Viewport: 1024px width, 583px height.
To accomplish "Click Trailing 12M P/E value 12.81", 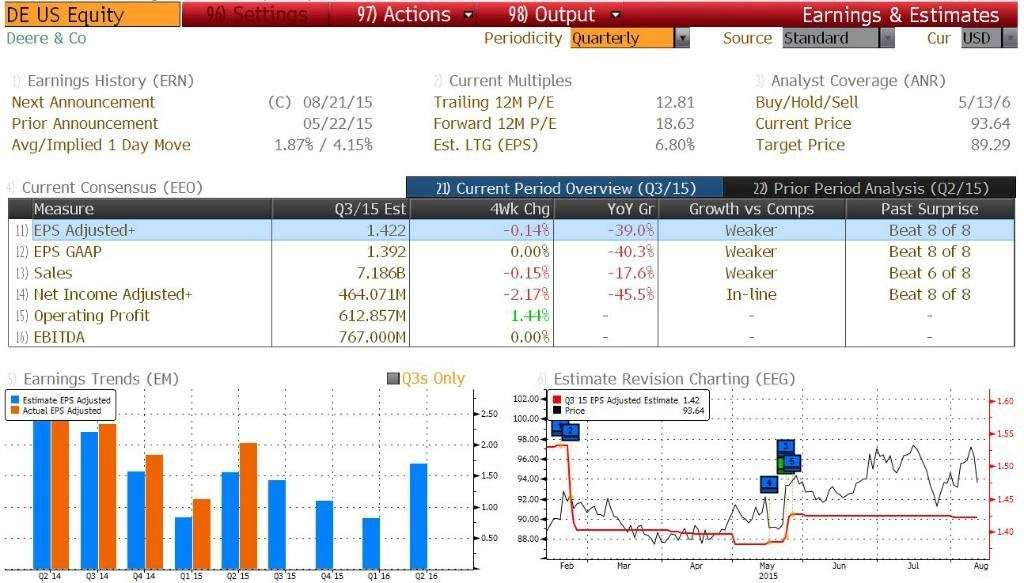I will point(675,102).
